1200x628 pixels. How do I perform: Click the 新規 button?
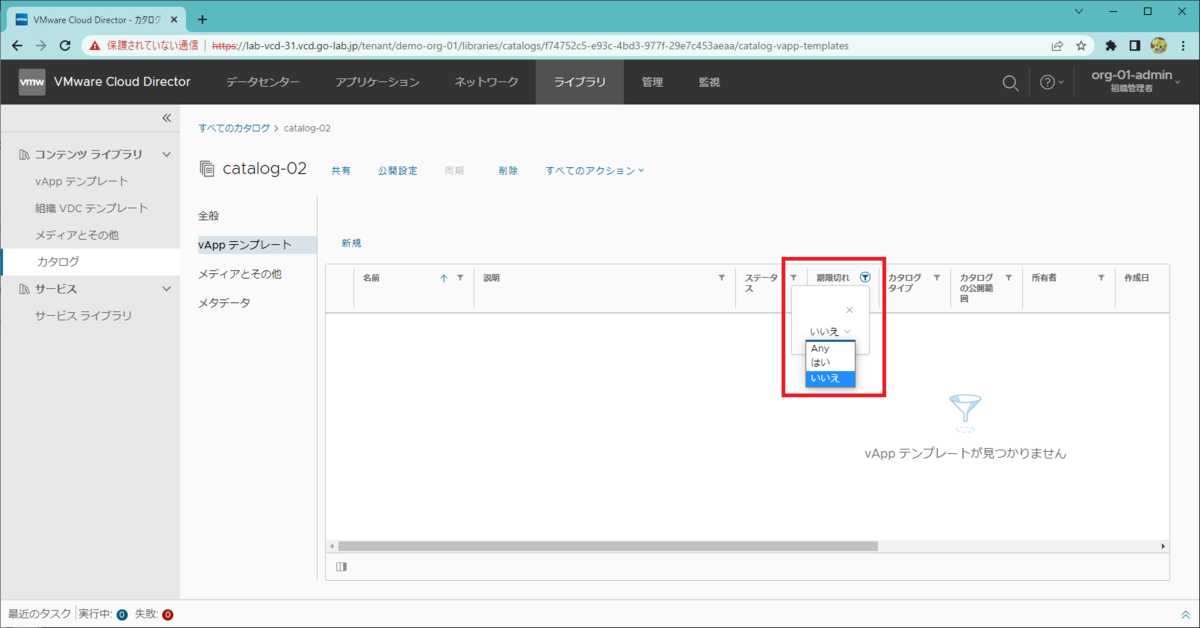[351, 243]
